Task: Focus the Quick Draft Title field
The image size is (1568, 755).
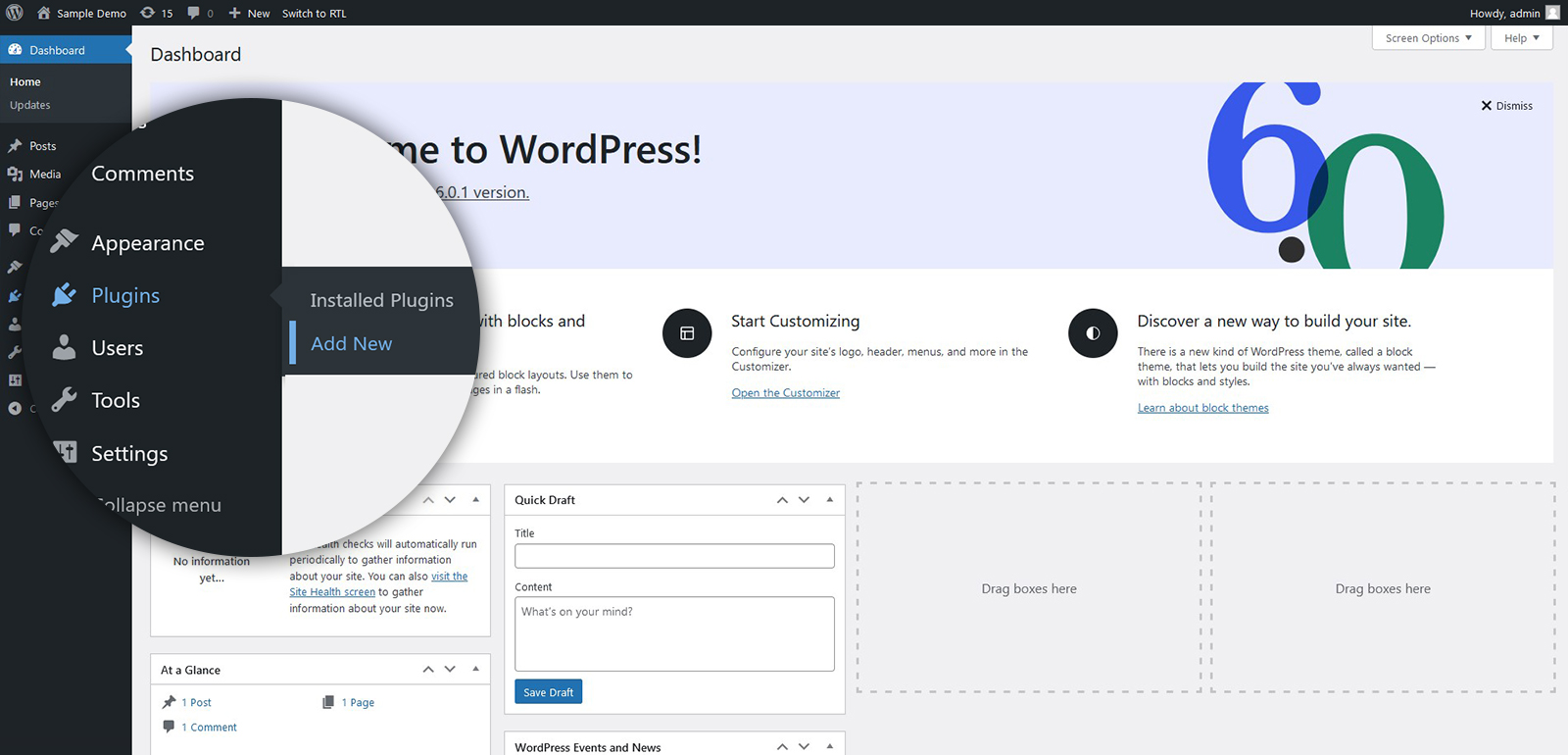Action: pos(674,556)
